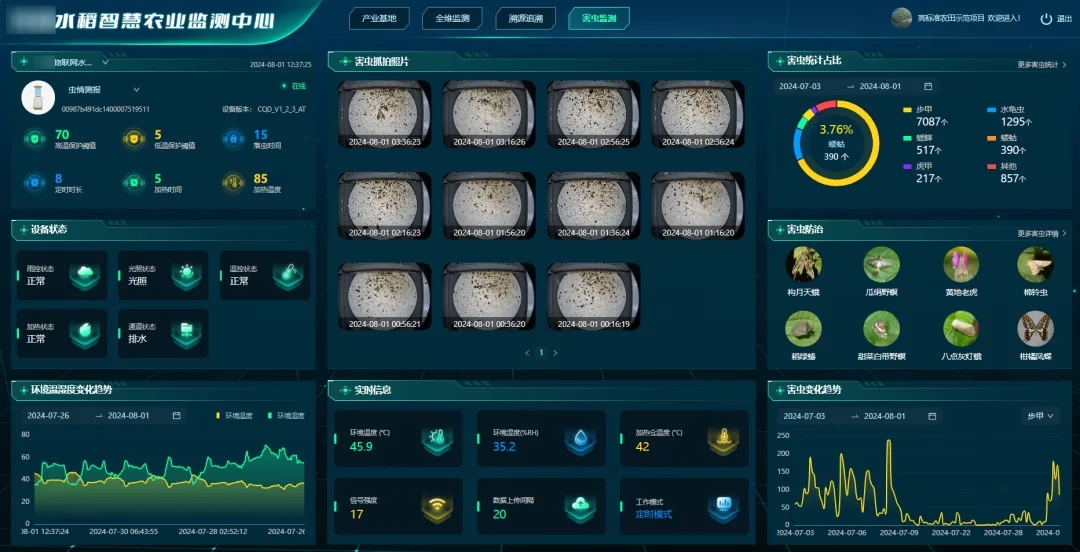Expand the 虫情测报 device dropdown
Viewport: 1080px width, 552px height.
(x=136, y=90)
